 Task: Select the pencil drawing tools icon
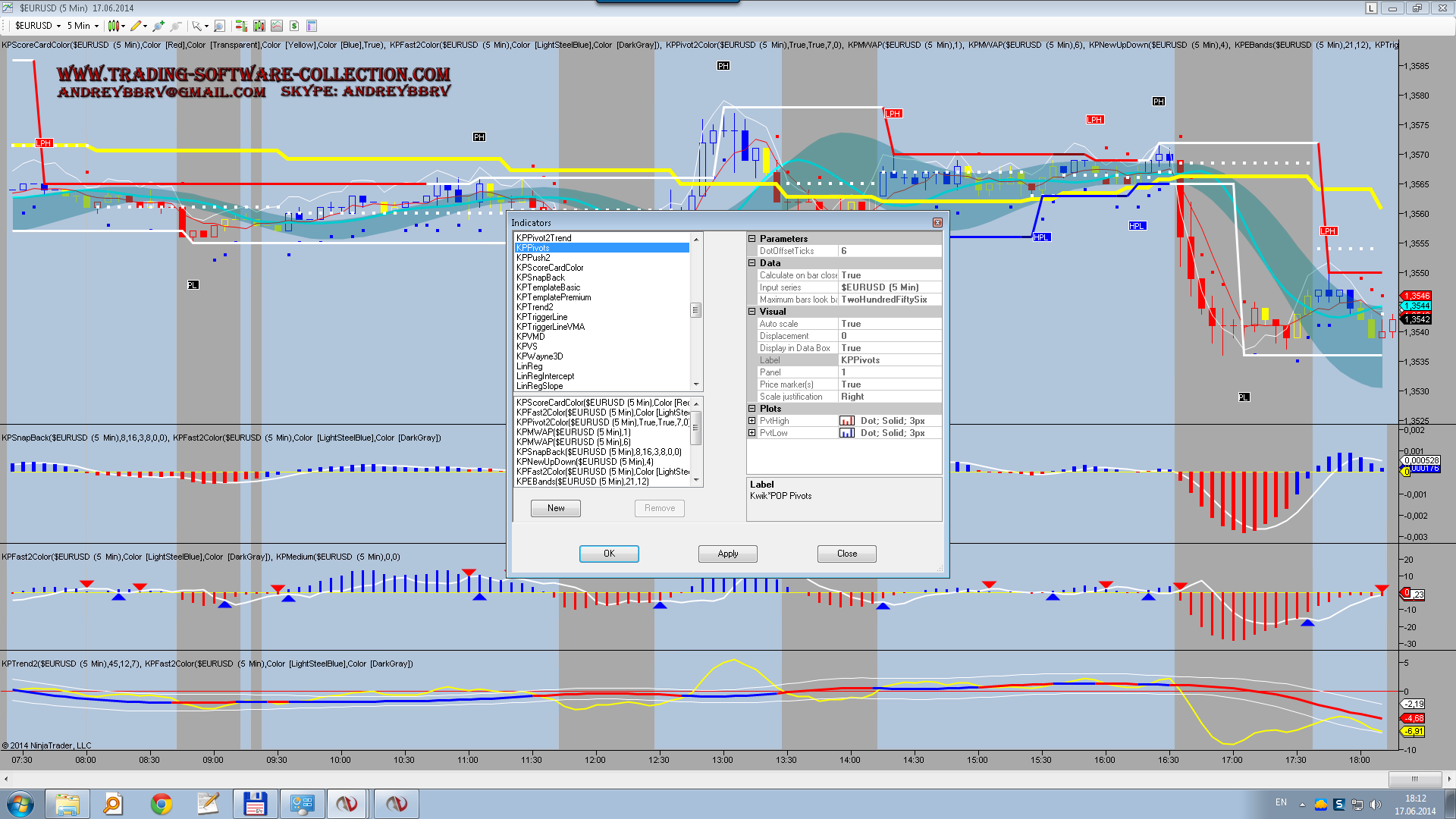(x=136, y=26)
